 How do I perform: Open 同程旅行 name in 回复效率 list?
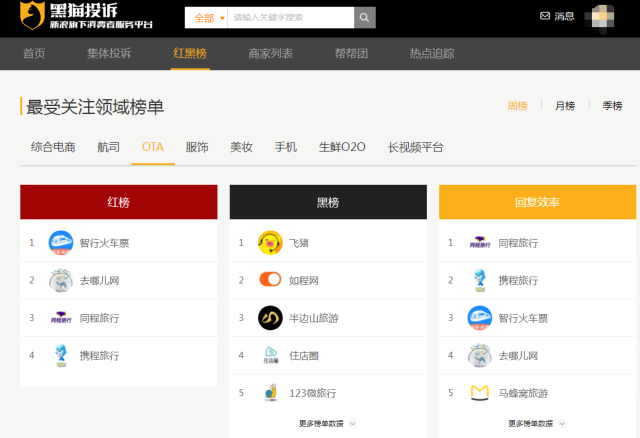(x=518, y=243)
